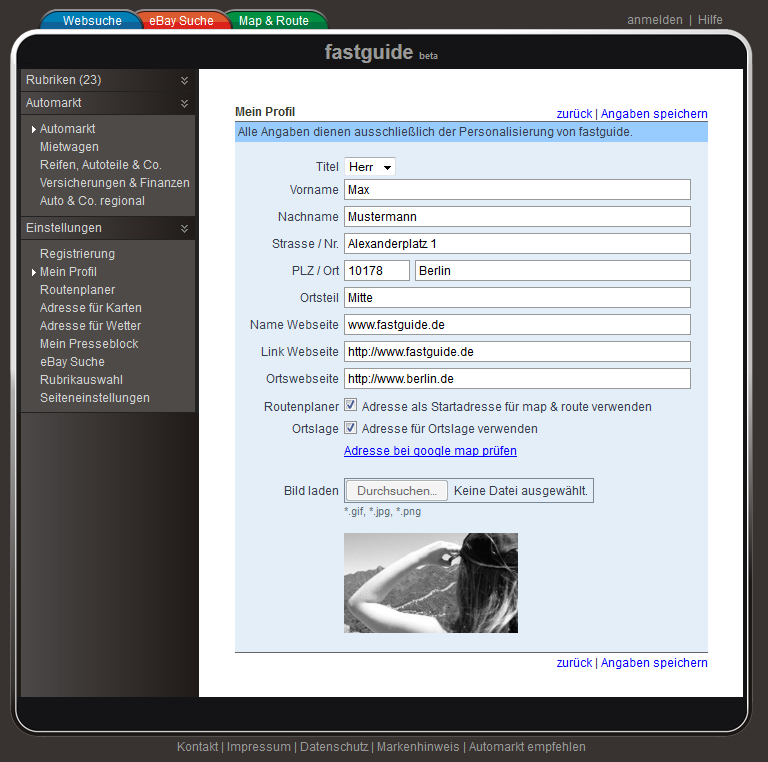Click the Impressum footer link
The height and width of the screenshot is (762, 768).
pos(259,746)
